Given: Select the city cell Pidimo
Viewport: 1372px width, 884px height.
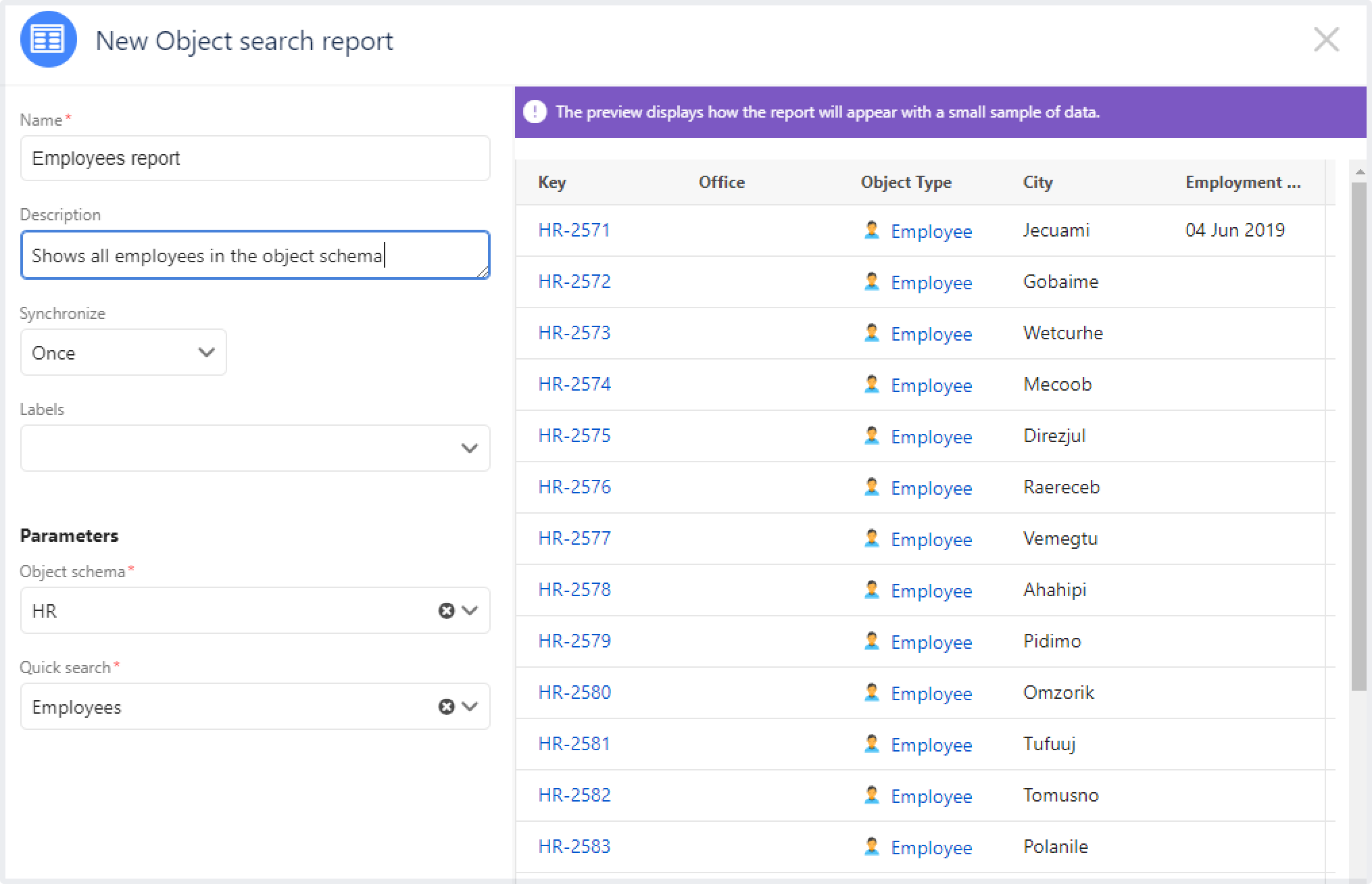Looking at the screenshot, I should point(1052,641).
